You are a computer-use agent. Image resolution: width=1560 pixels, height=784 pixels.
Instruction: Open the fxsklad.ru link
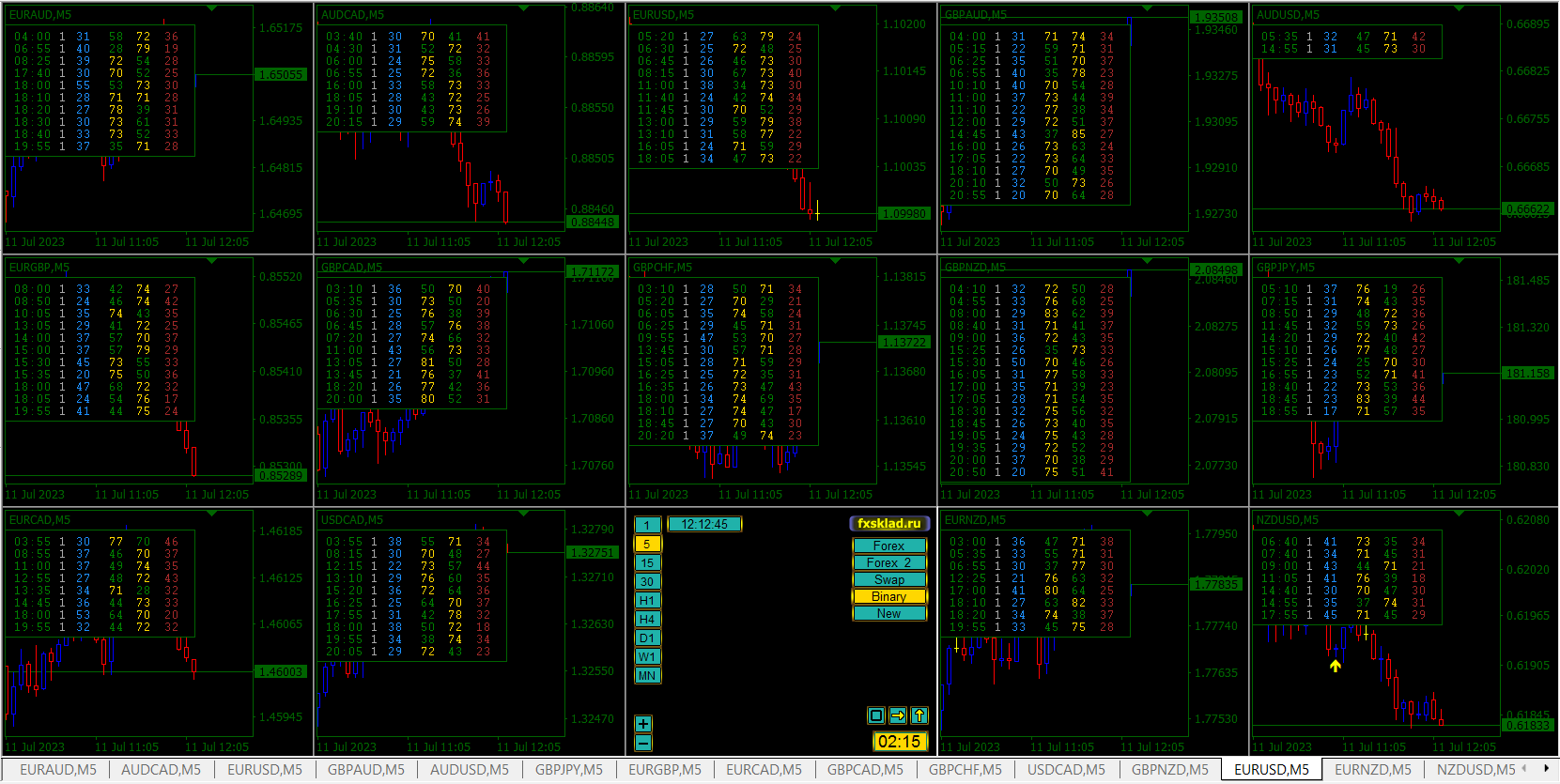click(888, 524)
